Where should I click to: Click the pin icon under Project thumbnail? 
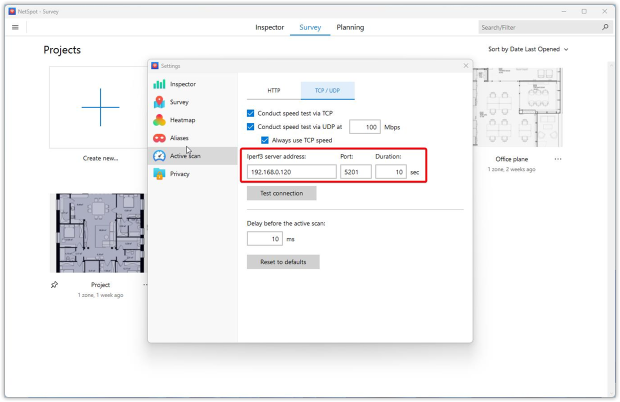tap(55, 285)
